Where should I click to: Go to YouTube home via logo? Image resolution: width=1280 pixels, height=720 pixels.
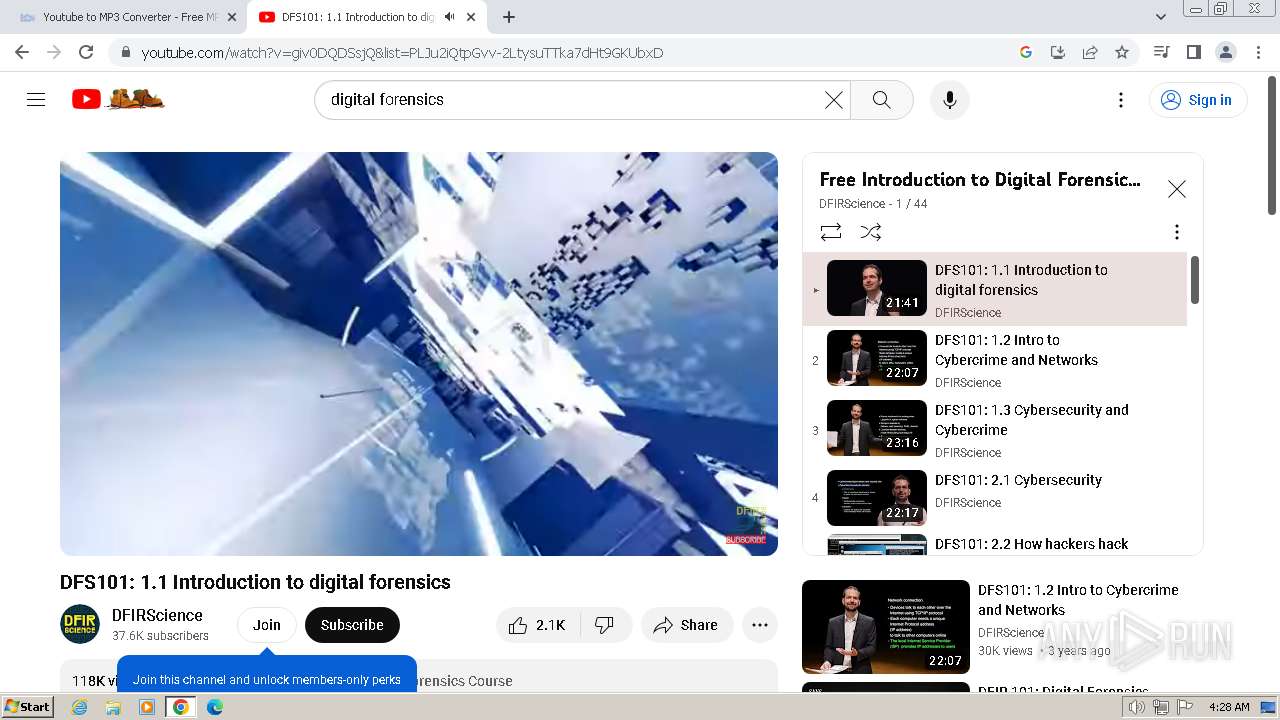(x=118, y=99)
